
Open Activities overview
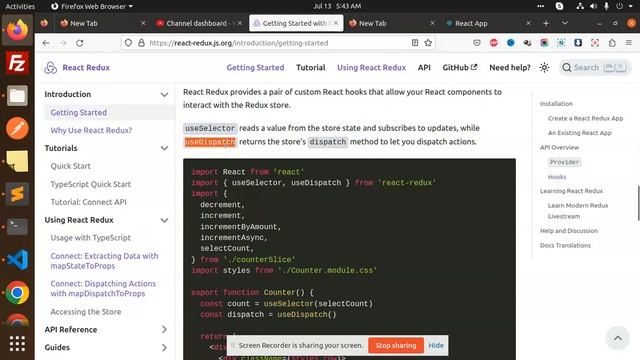(x=20, y=6)
